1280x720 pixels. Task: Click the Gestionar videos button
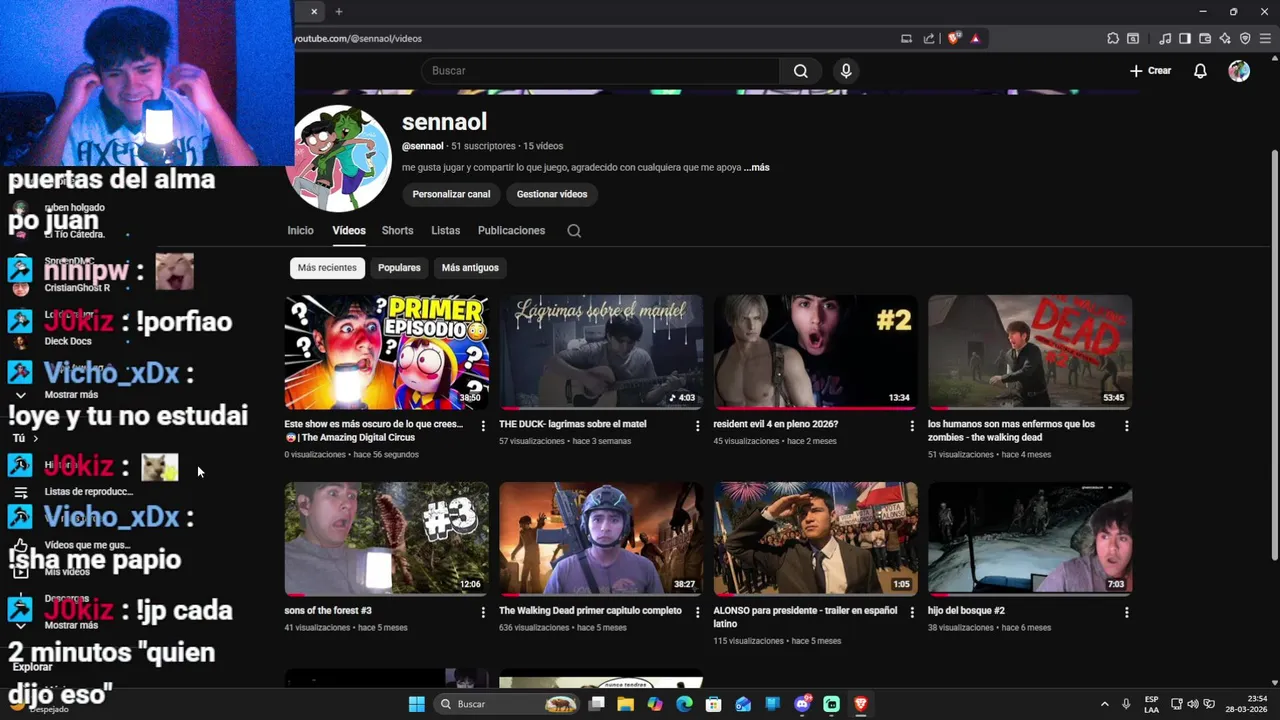[x=552, y=194]
